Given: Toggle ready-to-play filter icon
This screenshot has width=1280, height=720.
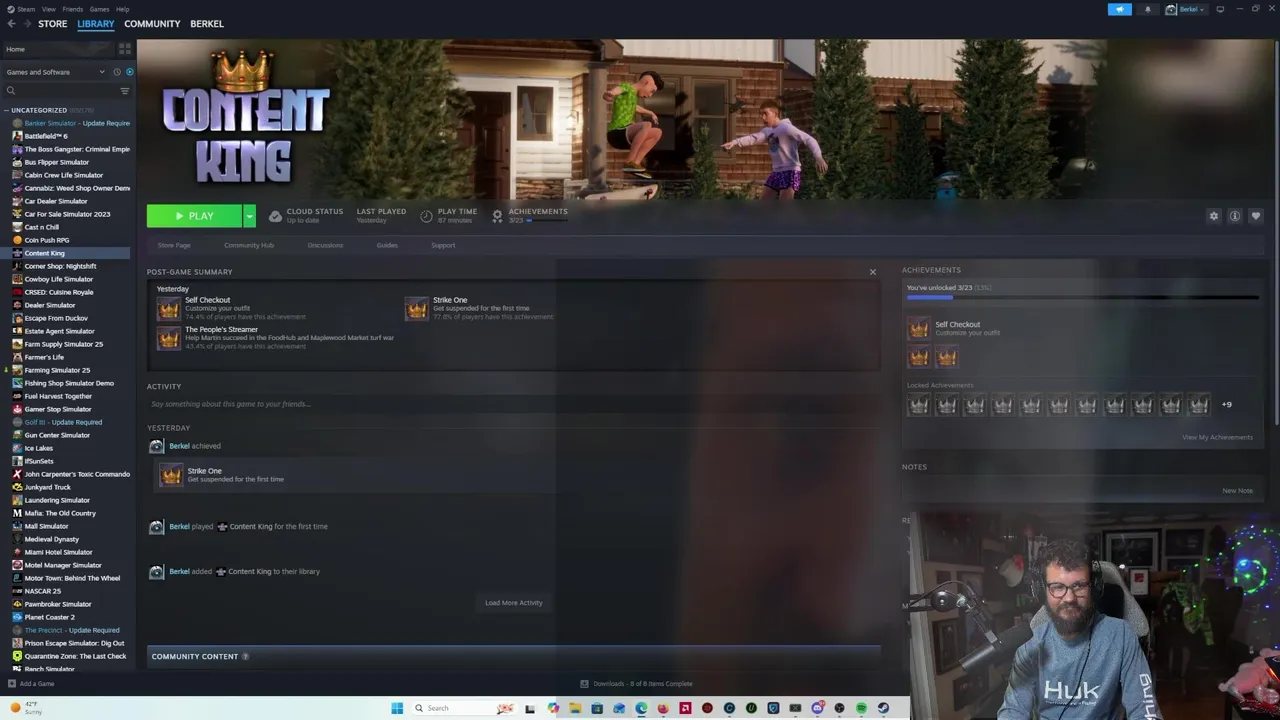Looking at the screenshot, I should [129, 72].
